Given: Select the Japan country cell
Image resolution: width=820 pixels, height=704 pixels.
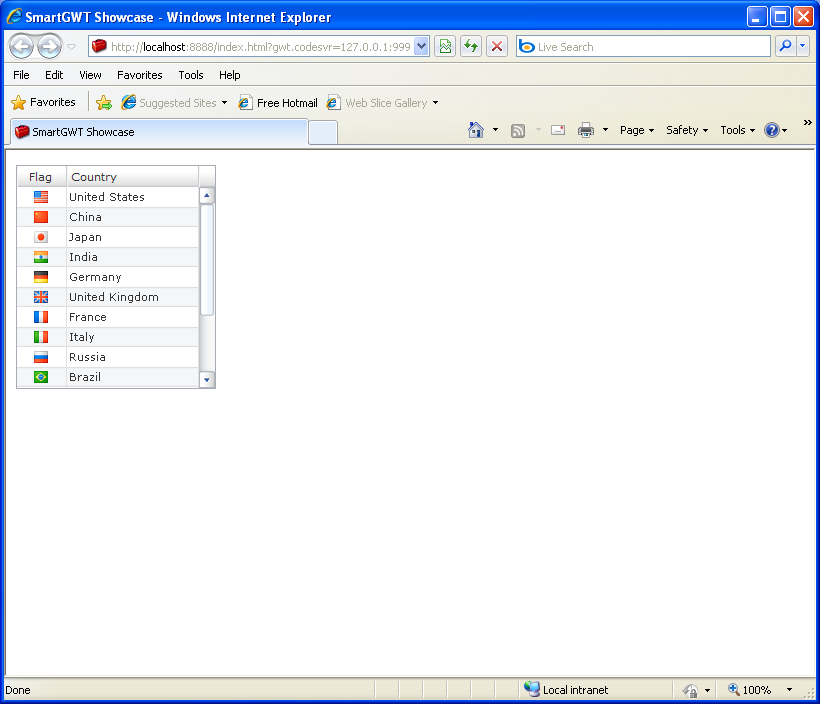Looking at the screenshot, I should [133, 237].
